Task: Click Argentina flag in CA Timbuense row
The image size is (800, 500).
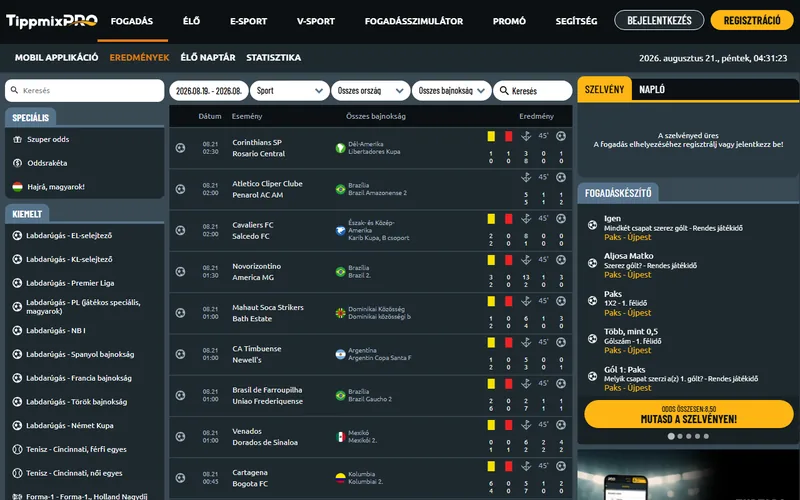Action: coord(340,354)
